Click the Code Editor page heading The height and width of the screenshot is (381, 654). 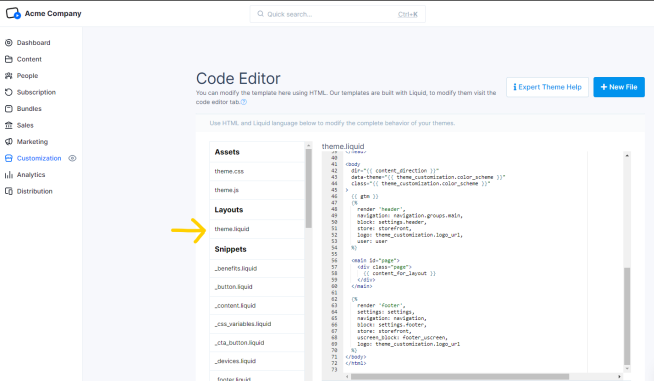tap(238, 78)
